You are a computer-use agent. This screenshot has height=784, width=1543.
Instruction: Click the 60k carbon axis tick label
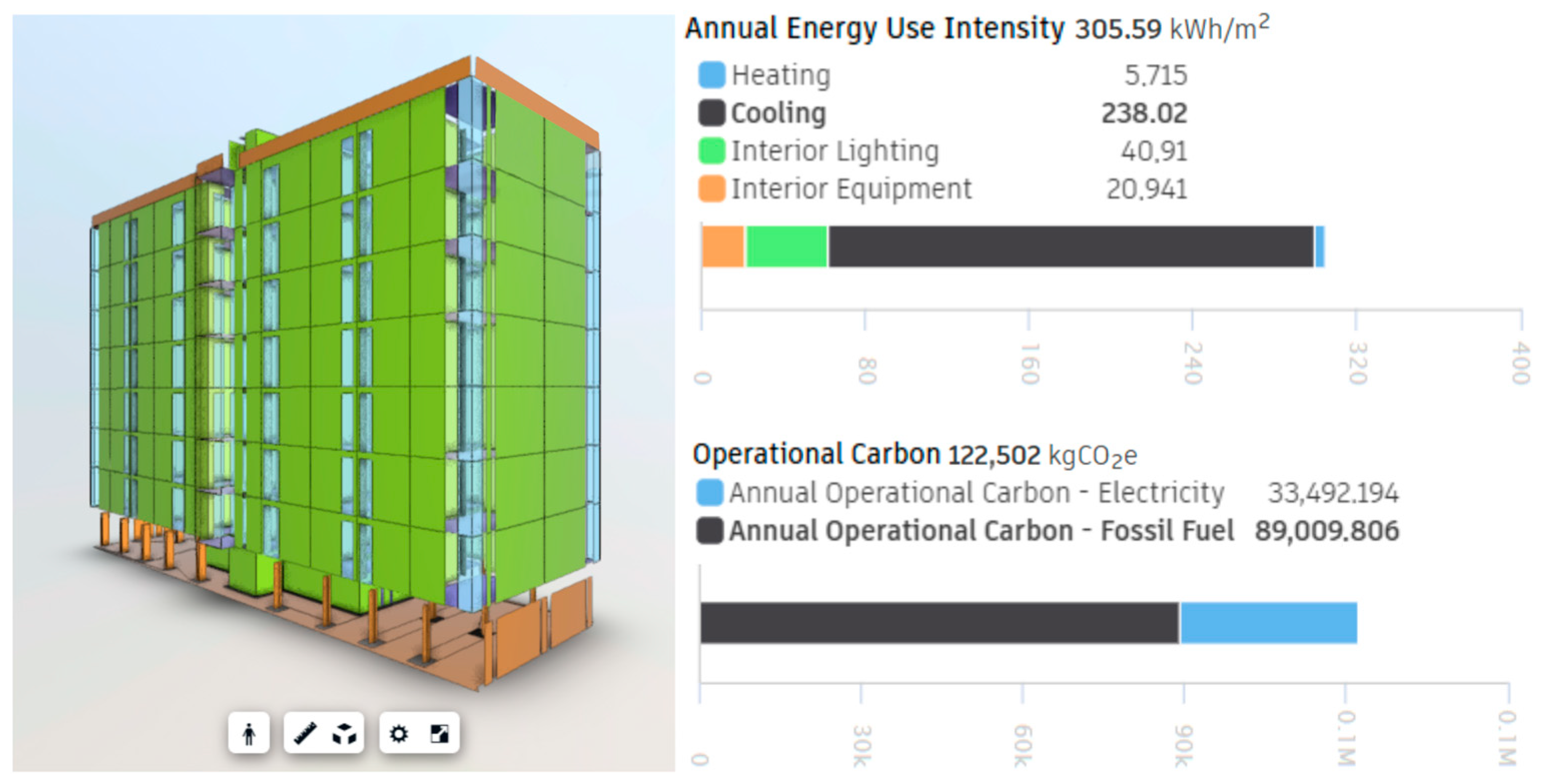click(x=1023, y=746)
